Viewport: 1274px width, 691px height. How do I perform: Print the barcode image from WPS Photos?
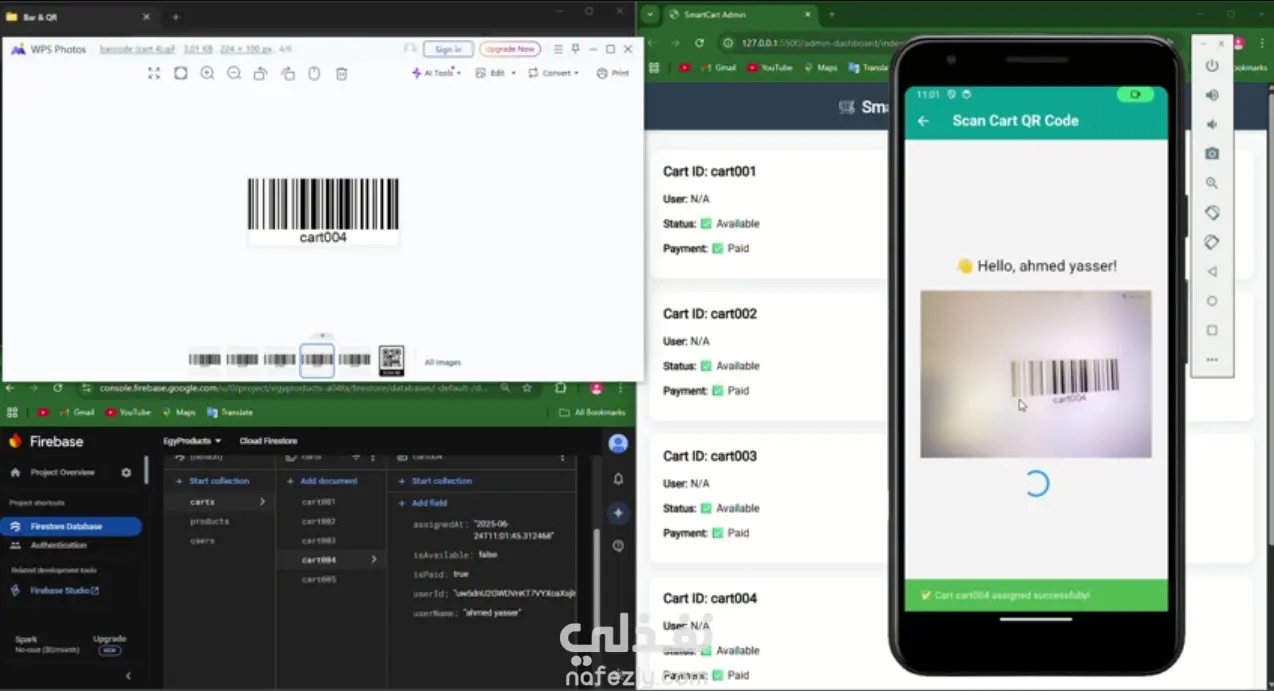tap(613, 73)
